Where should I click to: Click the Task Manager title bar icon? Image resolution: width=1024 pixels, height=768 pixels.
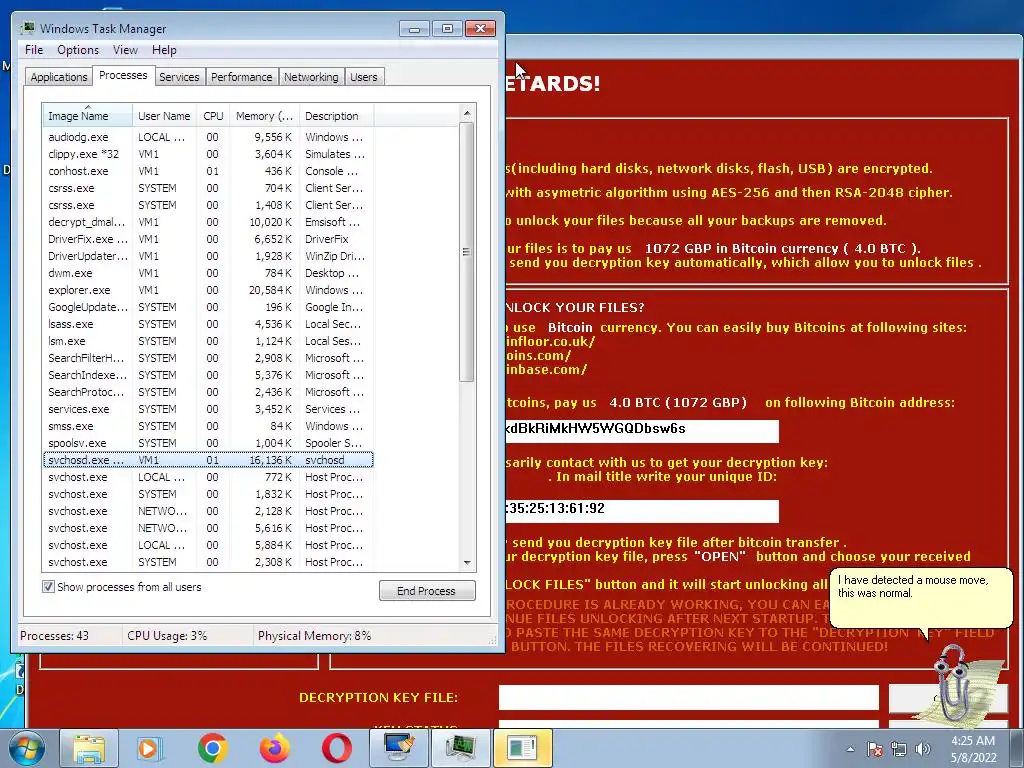pyautogui.click(x=28, y=28)
